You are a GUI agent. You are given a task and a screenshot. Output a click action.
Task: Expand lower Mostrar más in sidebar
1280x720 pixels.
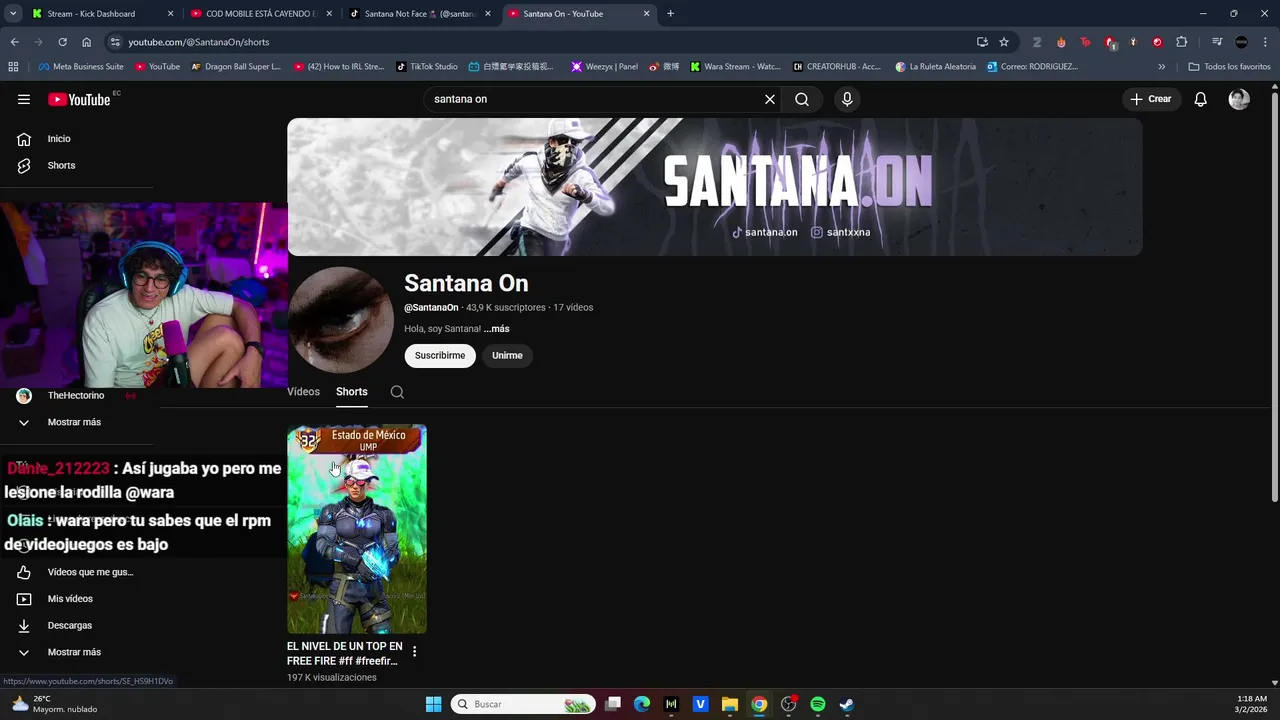pyautogui.click(x=76, y=652)
